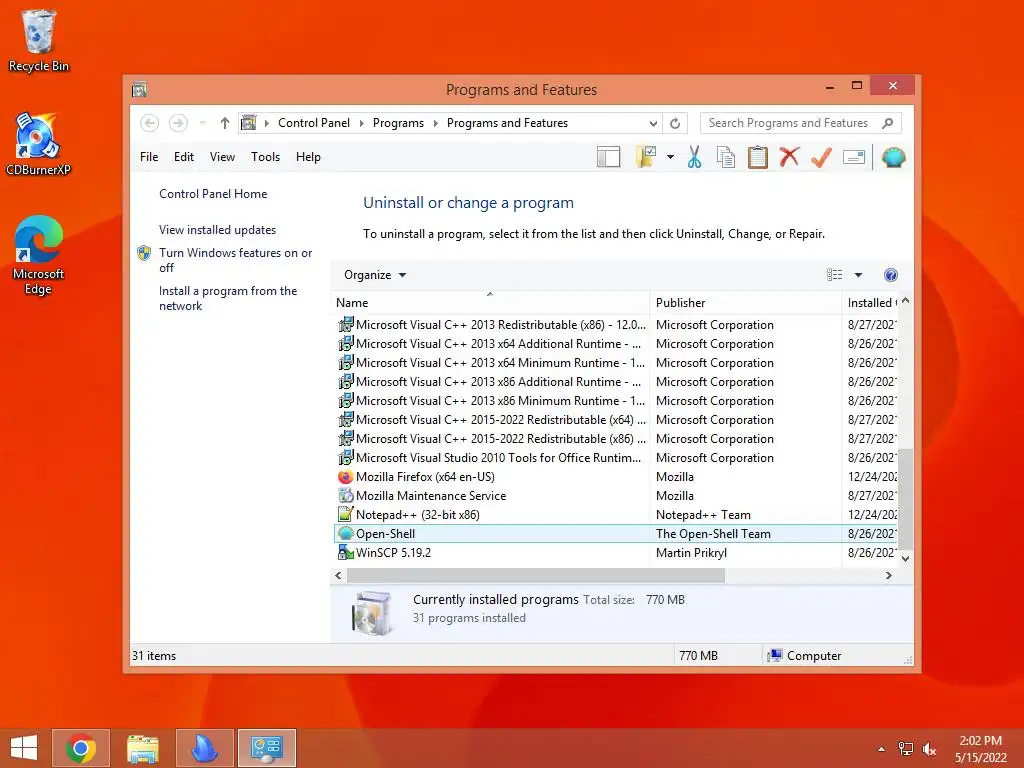Open the Tools menu
The width and height of the screenshot is (1024, 768).
[265, 157]
